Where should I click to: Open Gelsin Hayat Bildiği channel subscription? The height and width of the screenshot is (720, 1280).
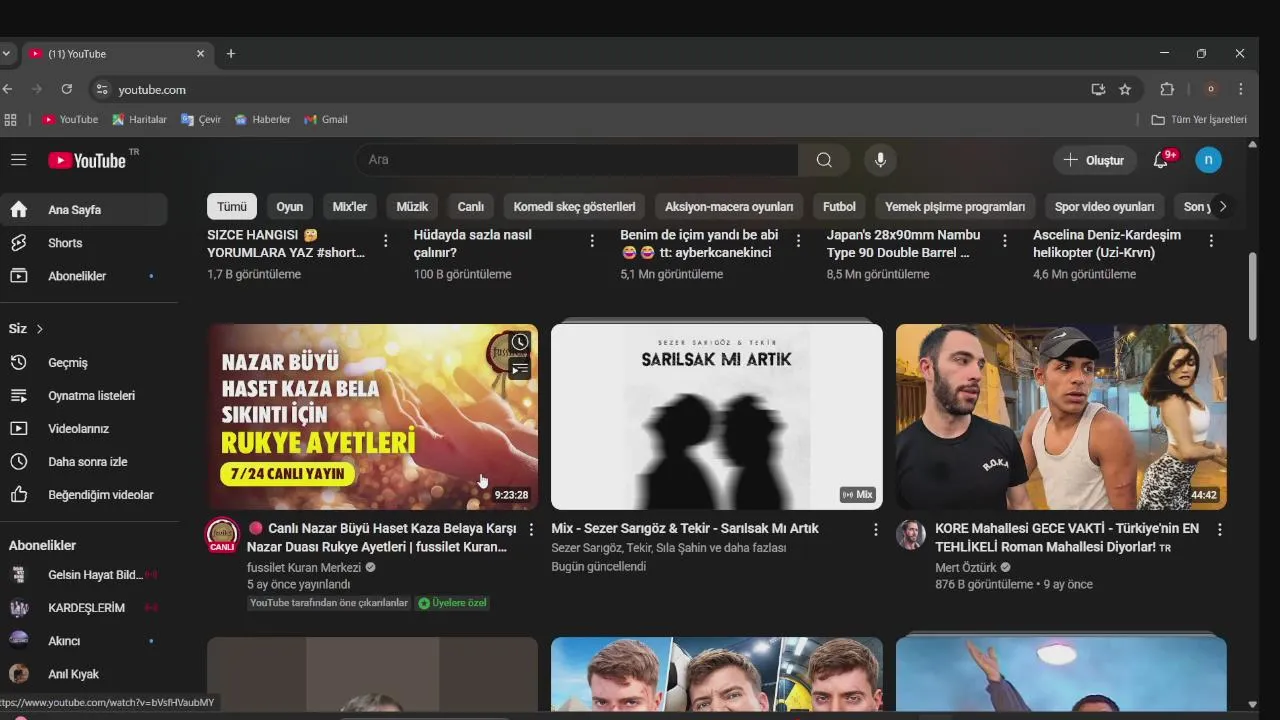pyautogui.click(x=84, y=575)
